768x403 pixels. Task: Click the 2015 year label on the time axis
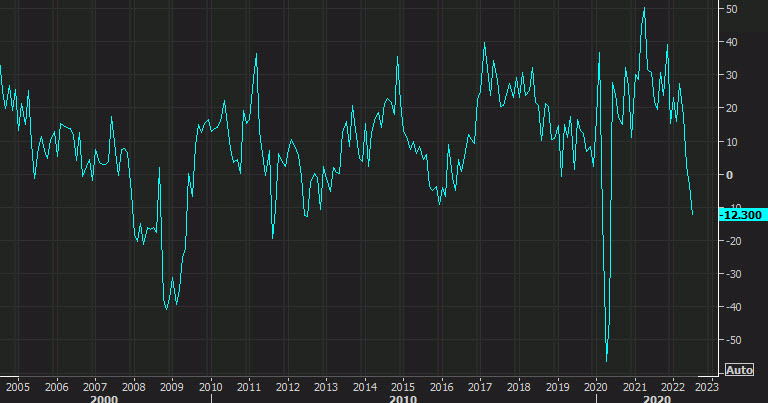(403, 387)
